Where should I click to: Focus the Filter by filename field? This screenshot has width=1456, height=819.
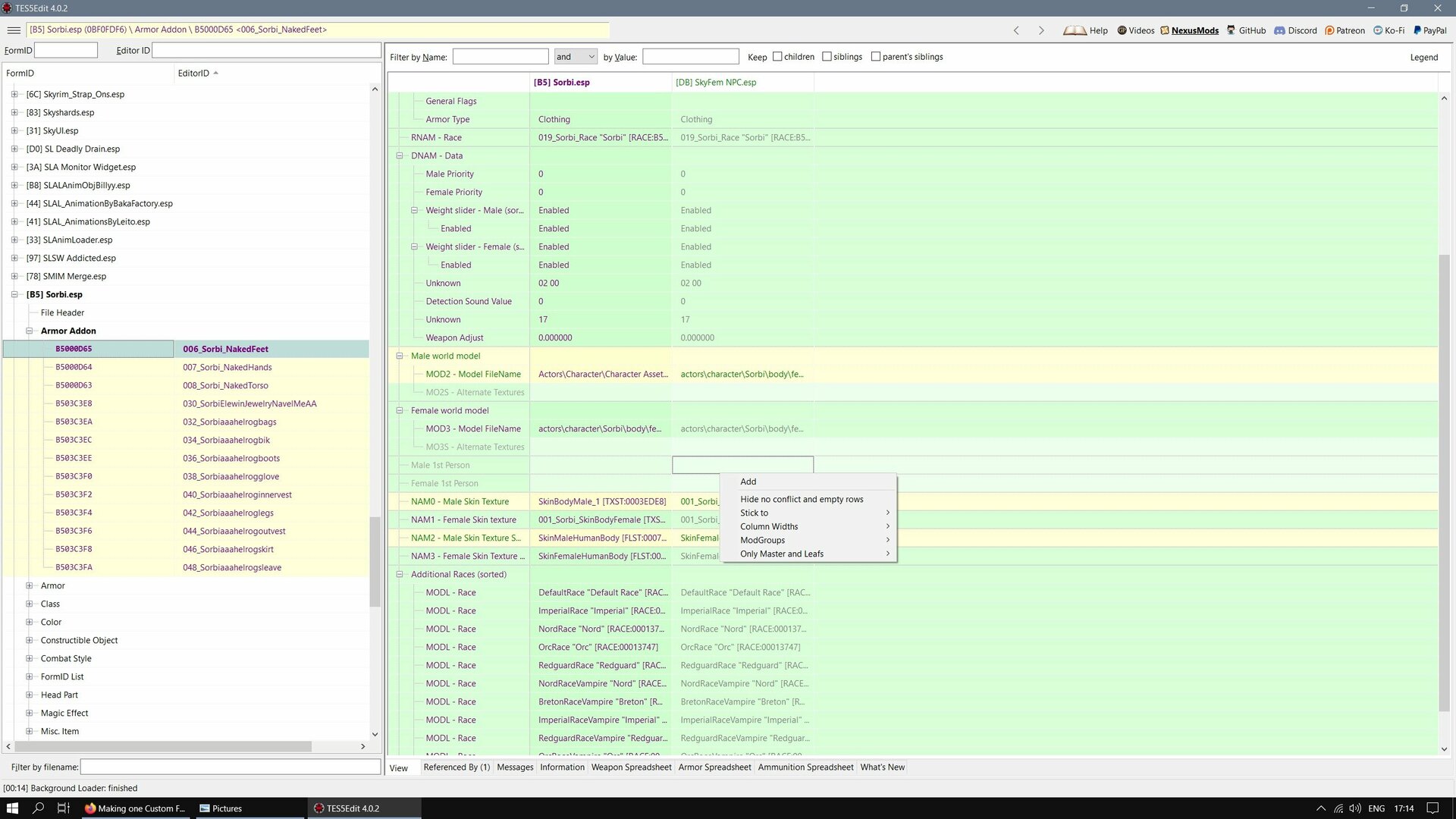pos(231,767)
